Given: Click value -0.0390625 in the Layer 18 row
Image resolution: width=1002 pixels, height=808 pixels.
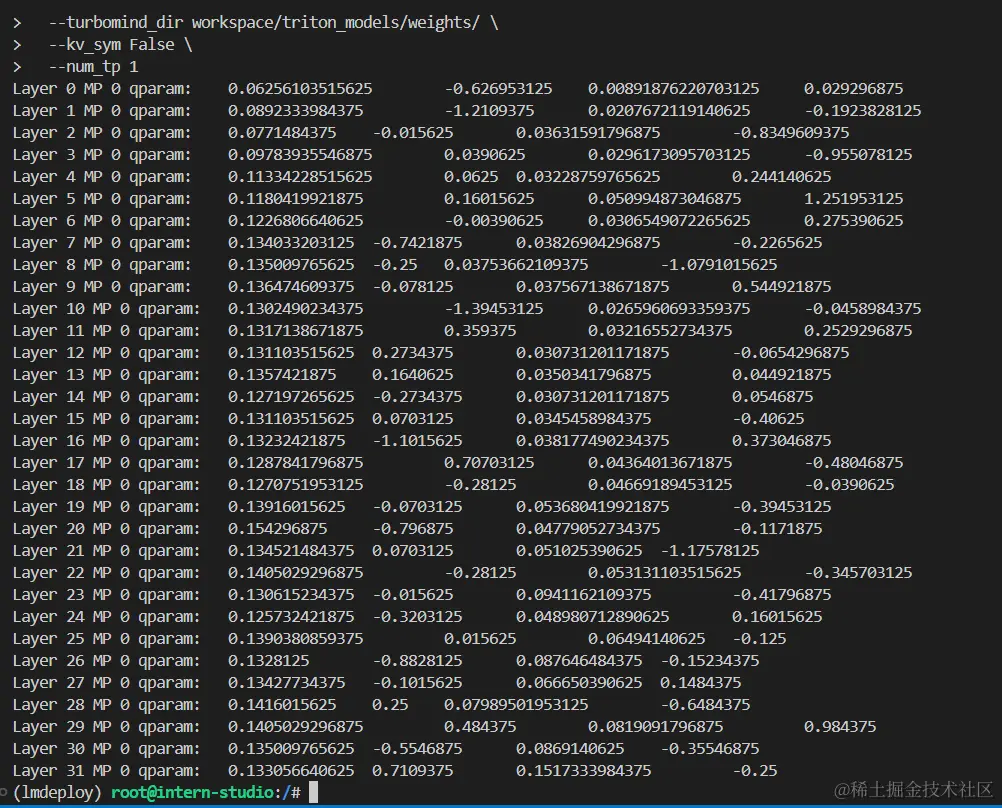Looking at the screenshot, I should tap(849, 485).
